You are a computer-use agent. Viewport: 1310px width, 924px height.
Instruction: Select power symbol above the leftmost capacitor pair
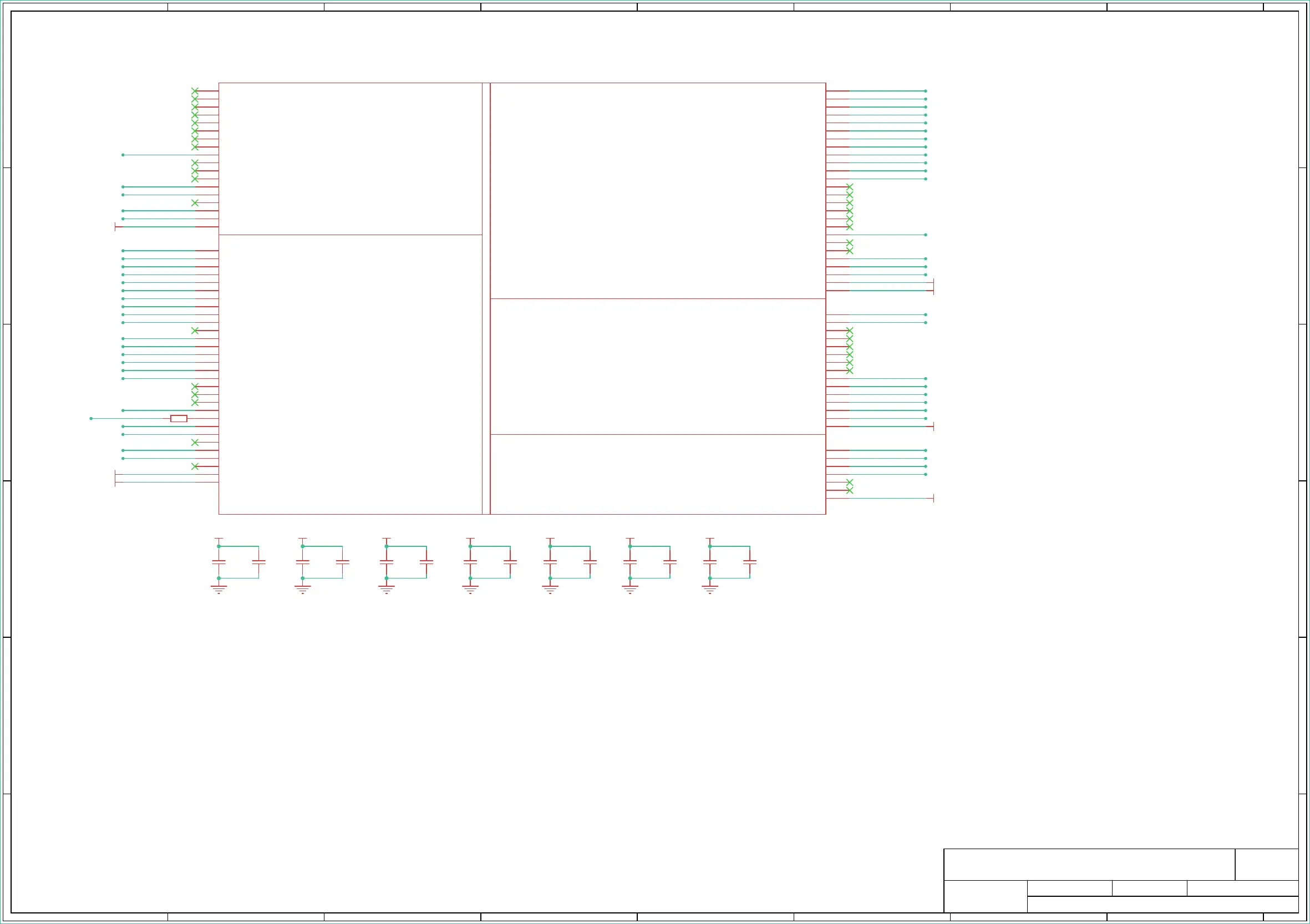(219, 539)
